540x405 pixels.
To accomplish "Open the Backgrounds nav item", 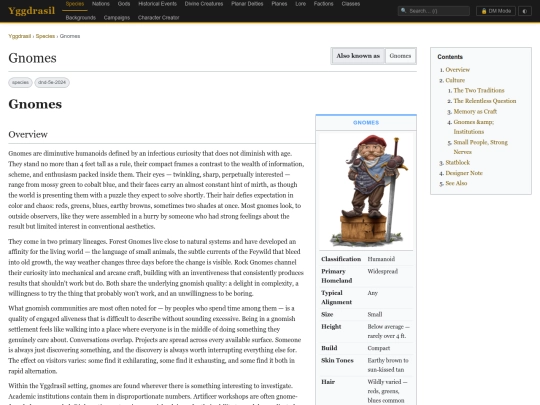I will click(x=81, y=18).
